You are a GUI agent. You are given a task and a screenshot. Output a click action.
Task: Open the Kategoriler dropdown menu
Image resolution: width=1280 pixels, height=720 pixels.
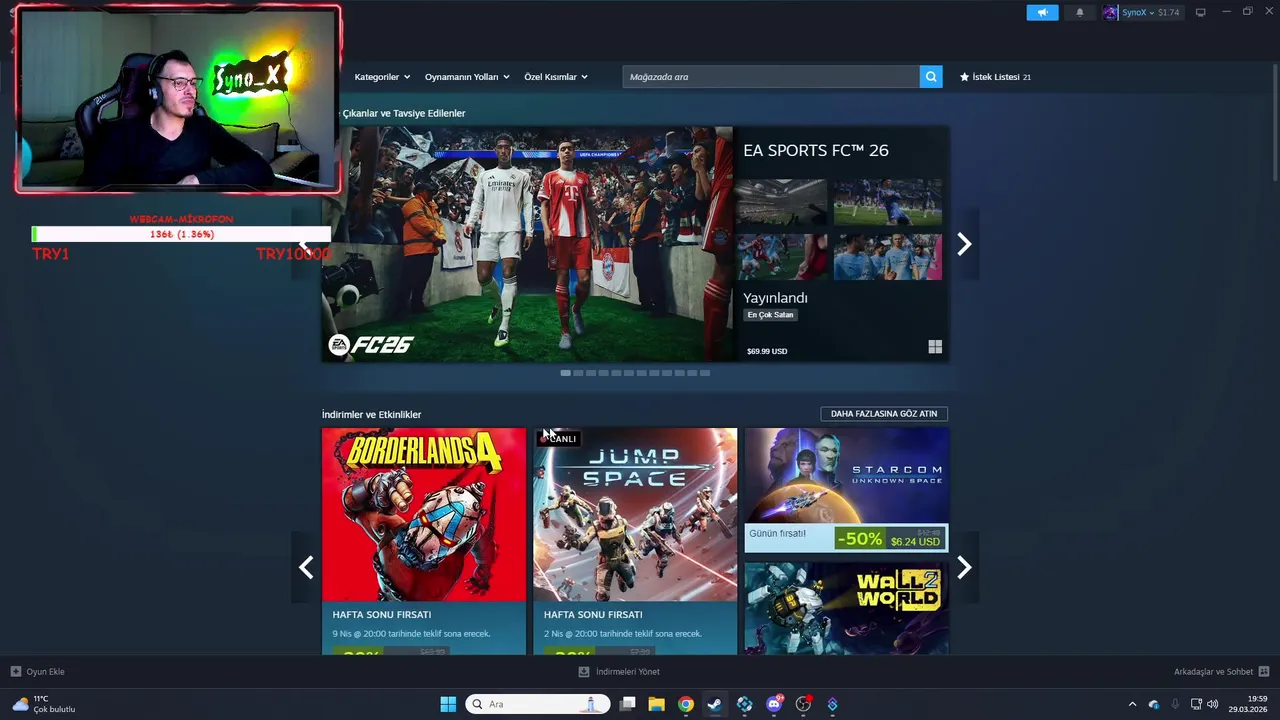click(x=381, y=77)
